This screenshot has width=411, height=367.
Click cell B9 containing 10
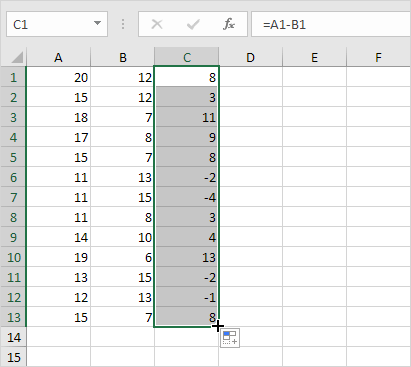[122, 237]
